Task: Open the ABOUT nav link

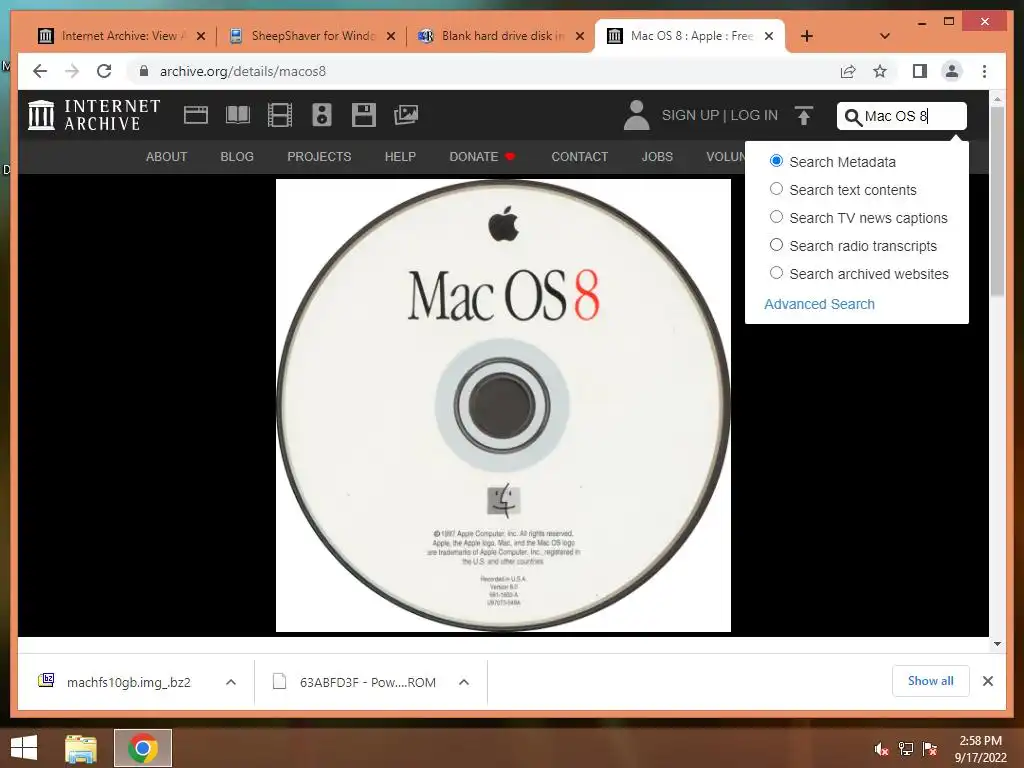Action: (x=167, y=157)
